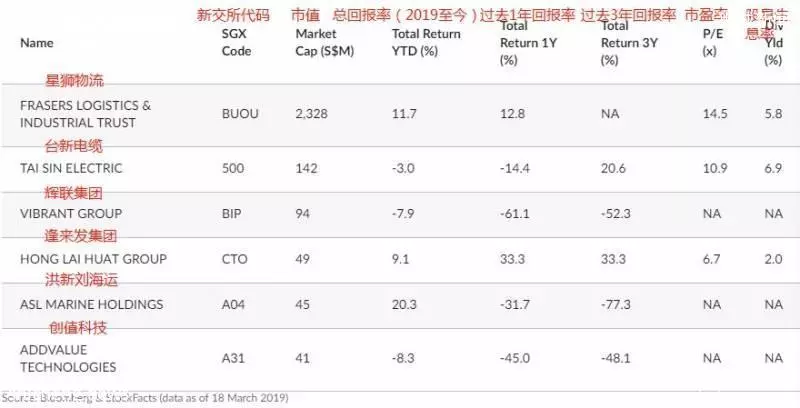Select the CTO stock code cell
Screen dimensions: 800x408
pos(235,259)
